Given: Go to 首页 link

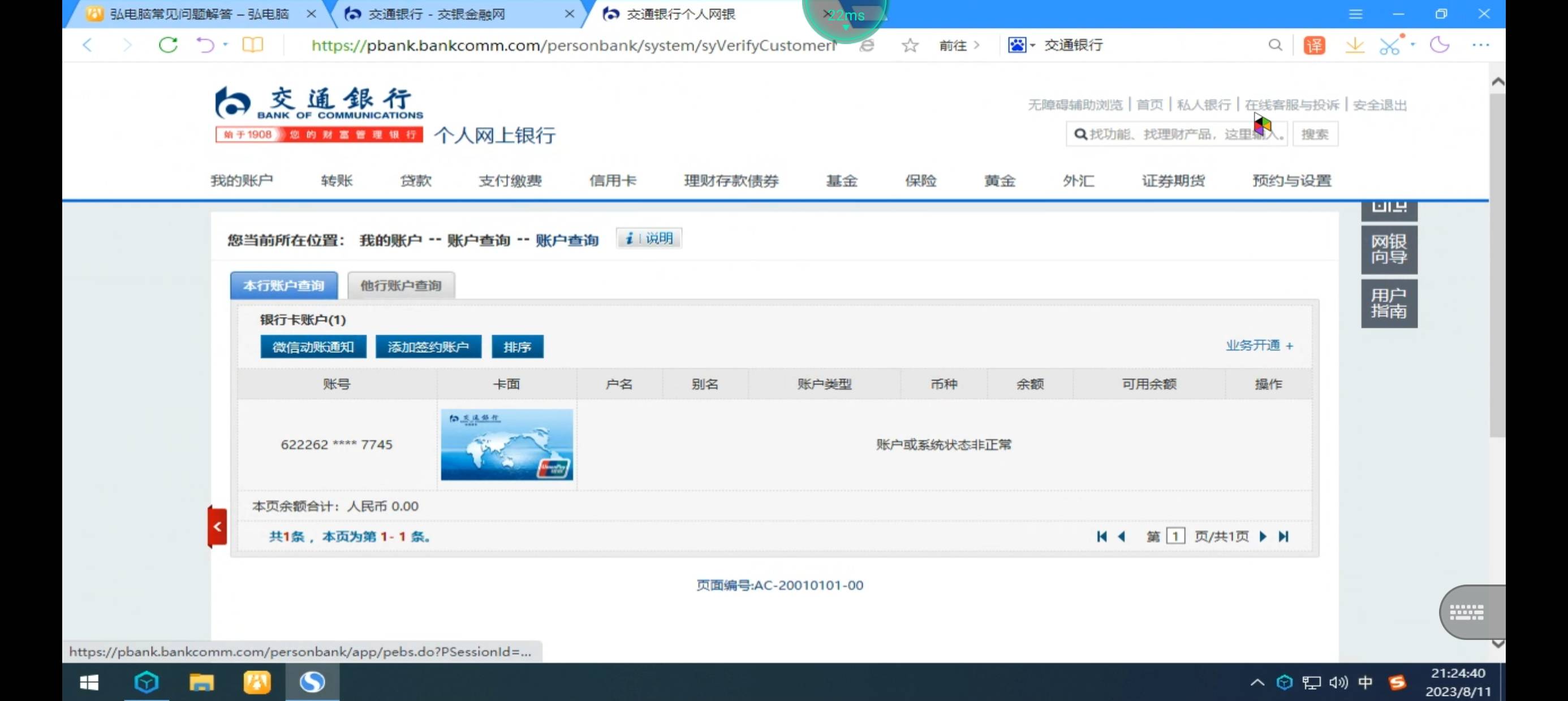Looking at the screenshot, I should (1149, 105).
